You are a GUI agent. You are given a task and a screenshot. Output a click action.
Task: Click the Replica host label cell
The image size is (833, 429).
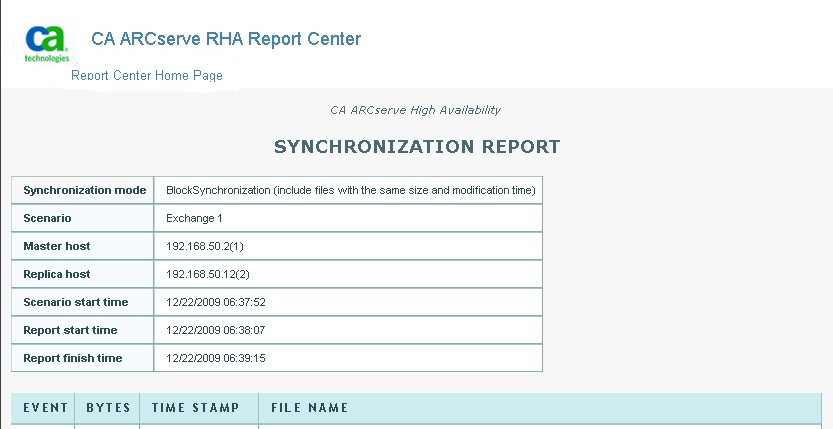(57, 274)
